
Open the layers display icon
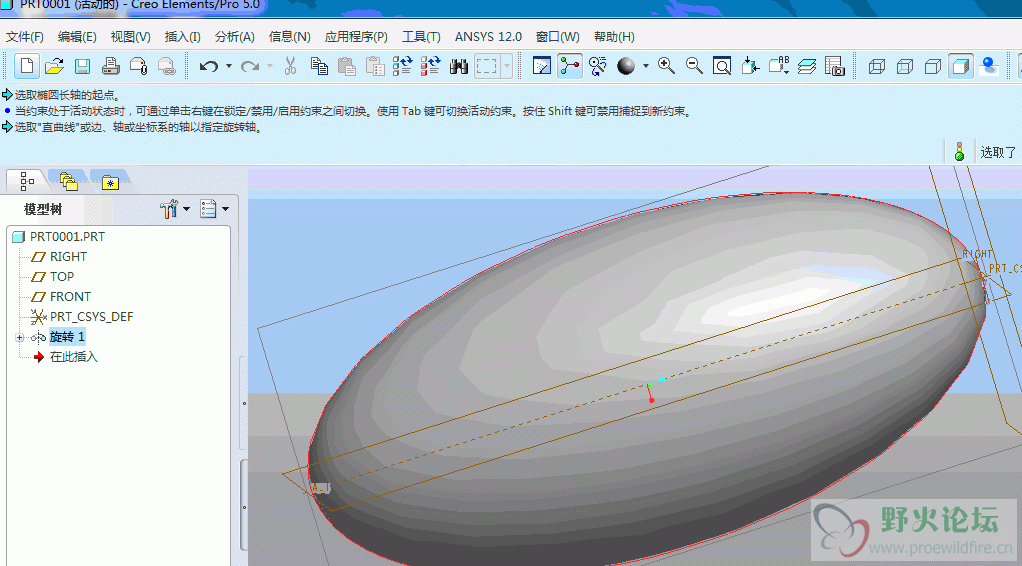[807, 66]
